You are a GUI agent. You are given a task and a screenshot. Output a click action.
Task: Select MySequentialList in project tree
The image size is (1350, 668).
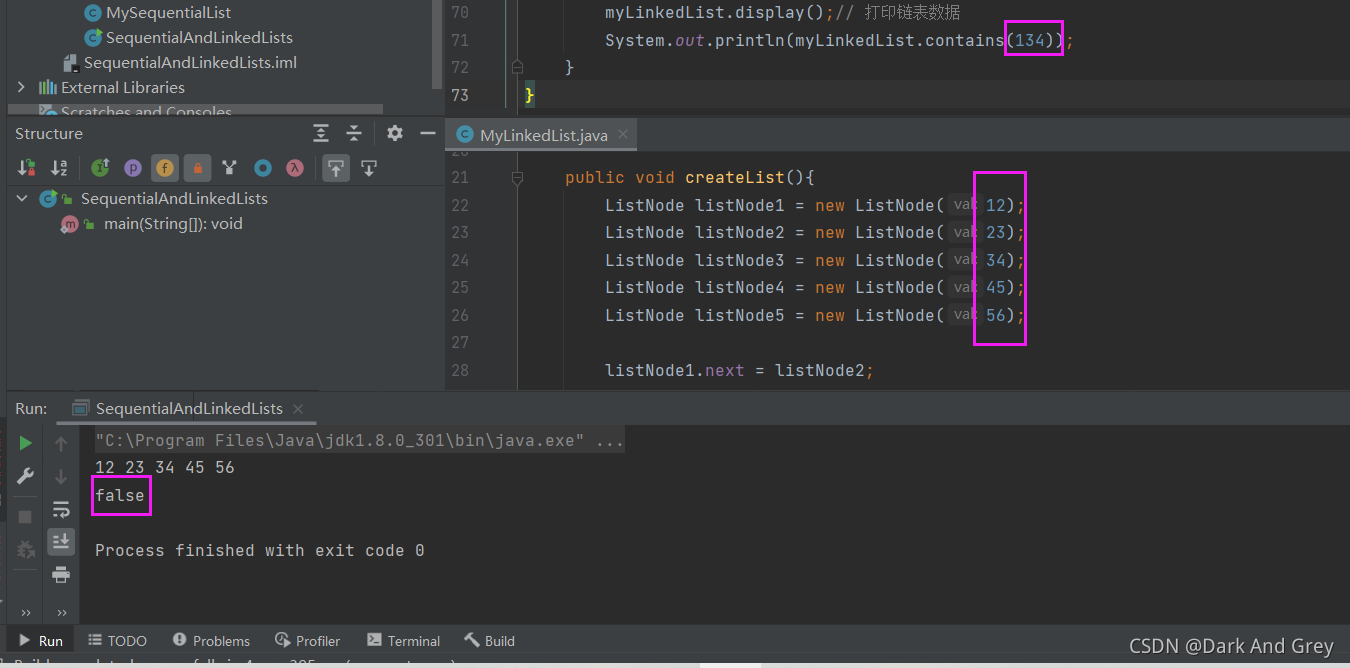(x=168, y=13)
